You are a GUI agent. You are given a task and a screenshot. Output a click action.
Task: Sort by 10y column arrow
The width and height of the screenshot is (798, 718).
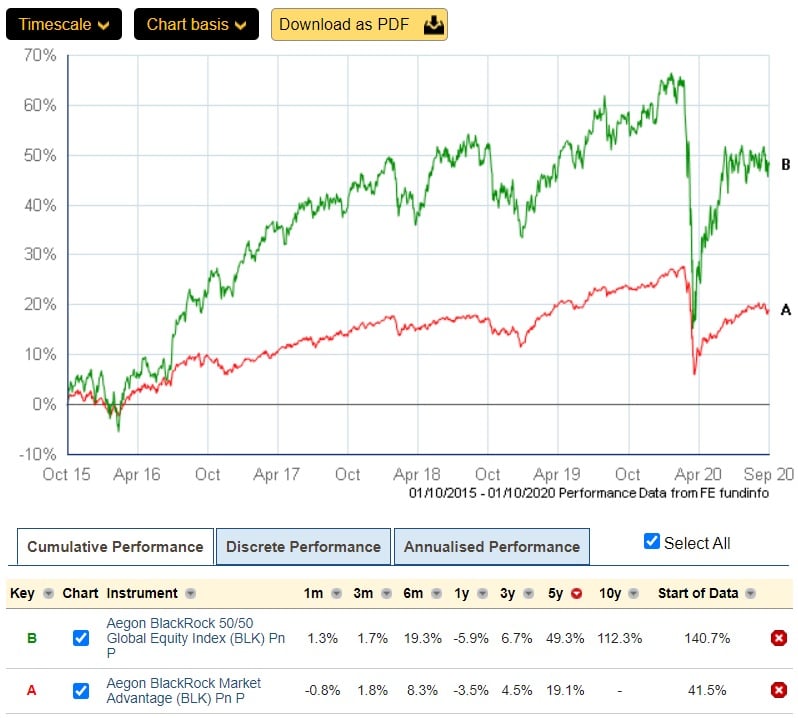pos(634,593)
